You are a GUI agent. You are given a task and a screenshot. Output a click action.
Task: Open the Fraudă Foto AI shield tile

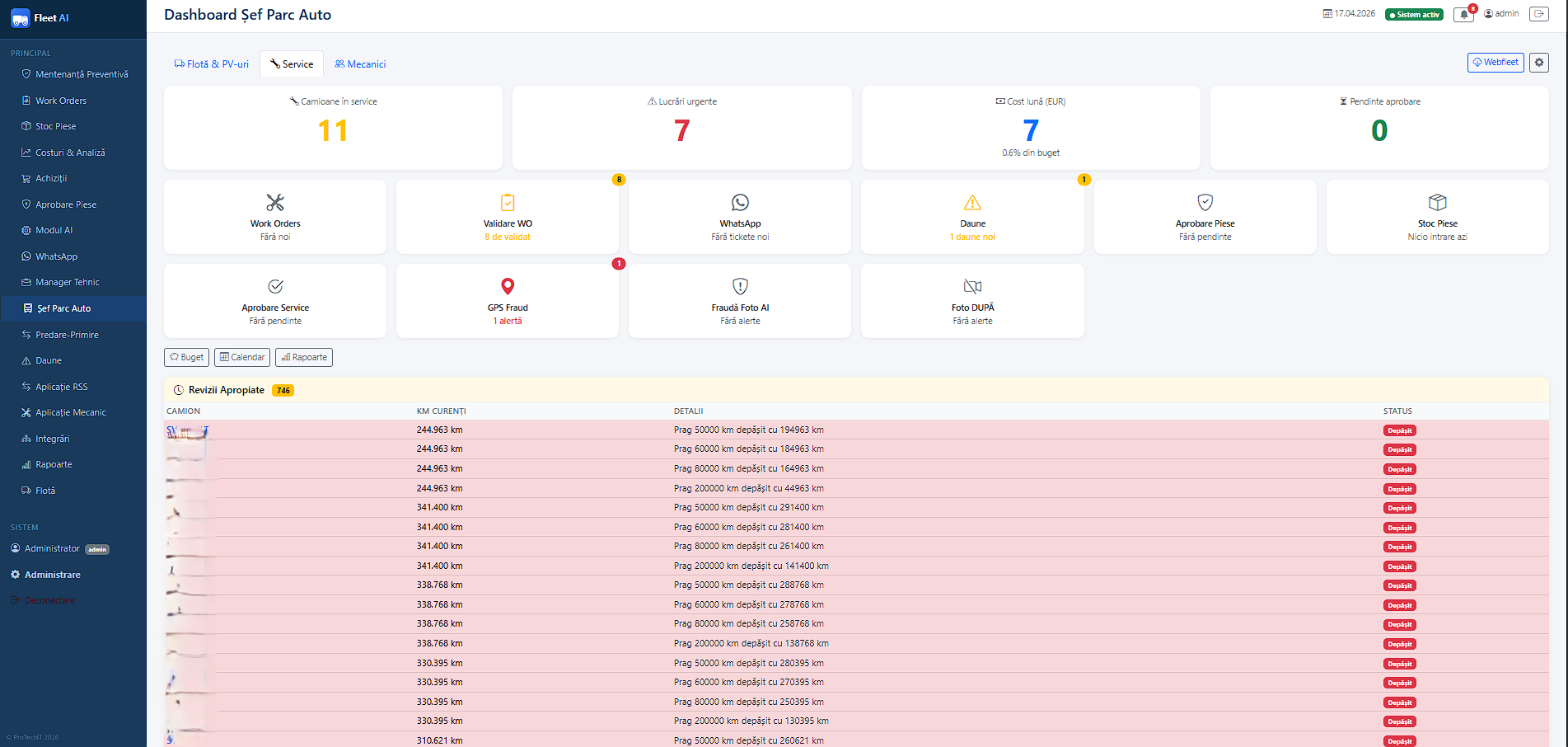tap(740, 302)
